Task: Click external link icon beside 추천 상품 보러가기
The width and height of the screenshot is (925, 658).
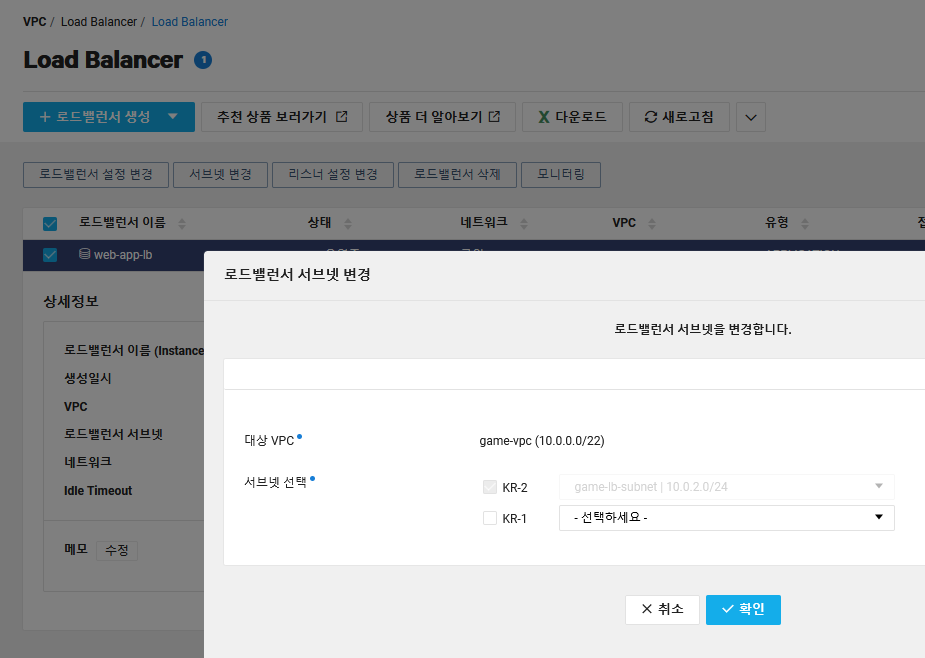Action: tap(342, 117)
